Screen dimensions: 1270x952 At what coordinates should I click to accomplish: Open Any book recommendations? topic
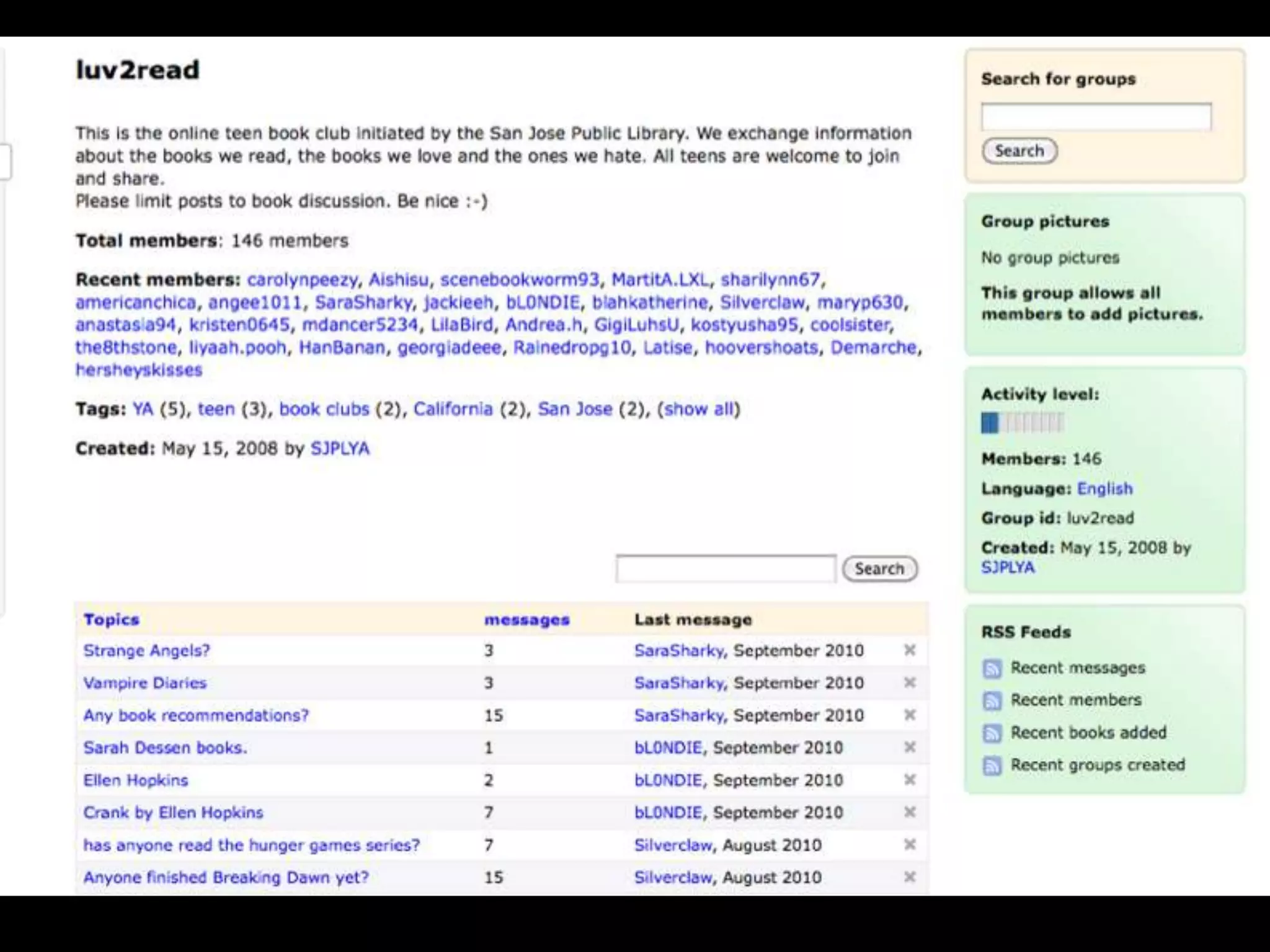tap(196, 715)
